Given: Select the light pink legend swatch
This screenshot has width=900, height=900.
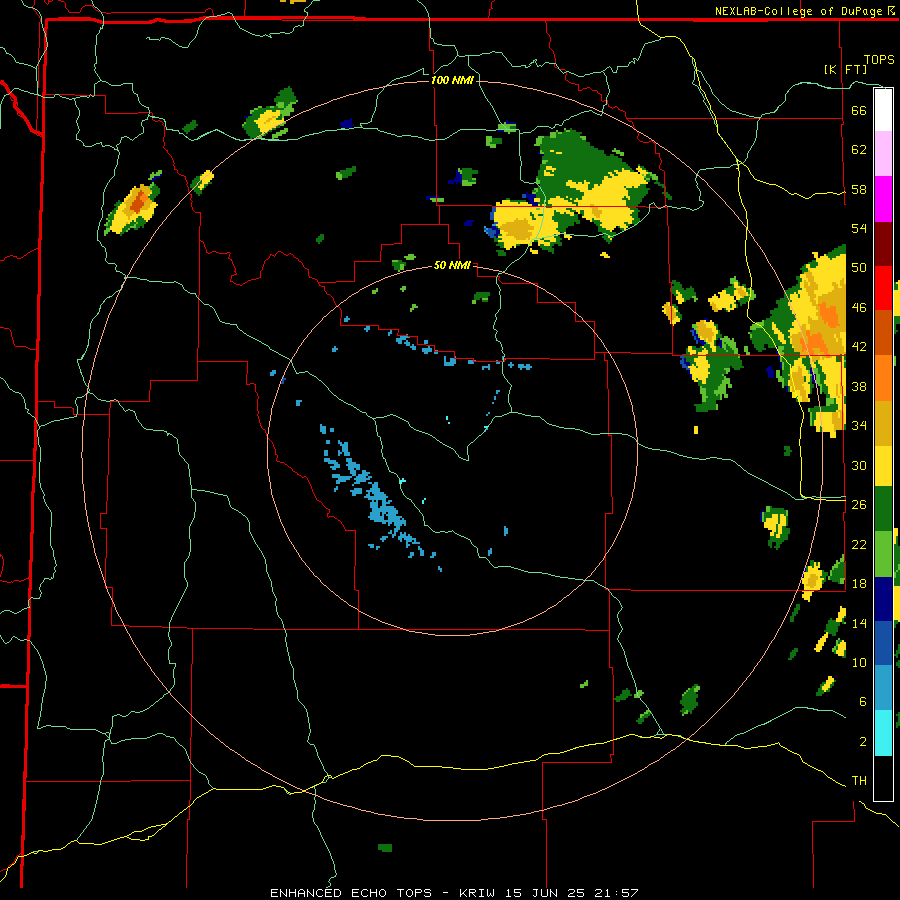Looking at the screenshot, I should (x=883, y=154).
